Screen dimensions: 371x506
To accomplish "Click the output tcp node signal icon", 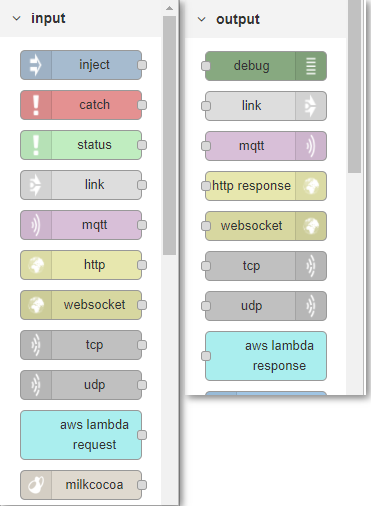I will [311, 266].
